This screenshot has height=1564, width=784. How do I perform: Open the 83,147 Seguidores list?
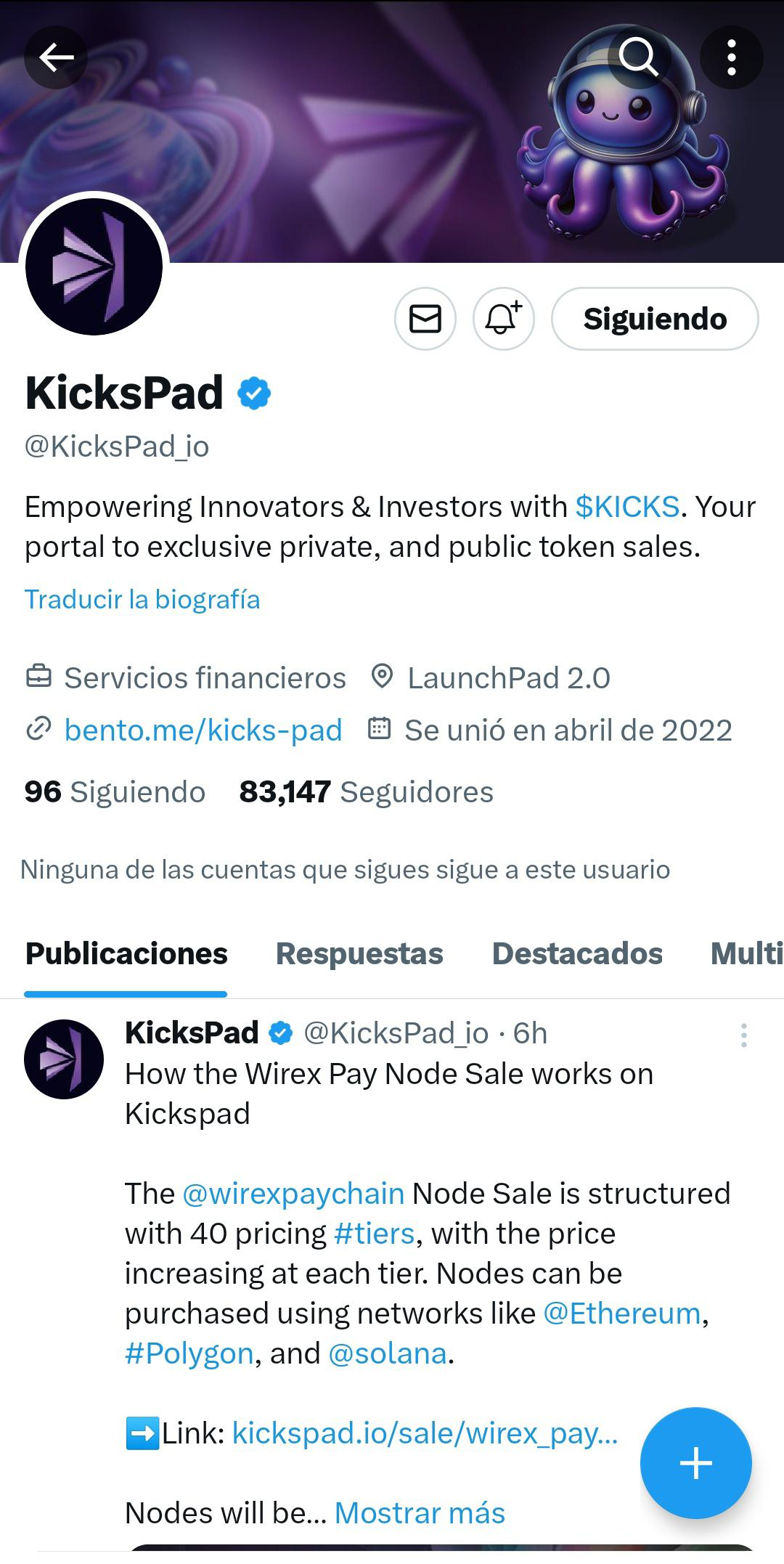click(x=366, y=792)
